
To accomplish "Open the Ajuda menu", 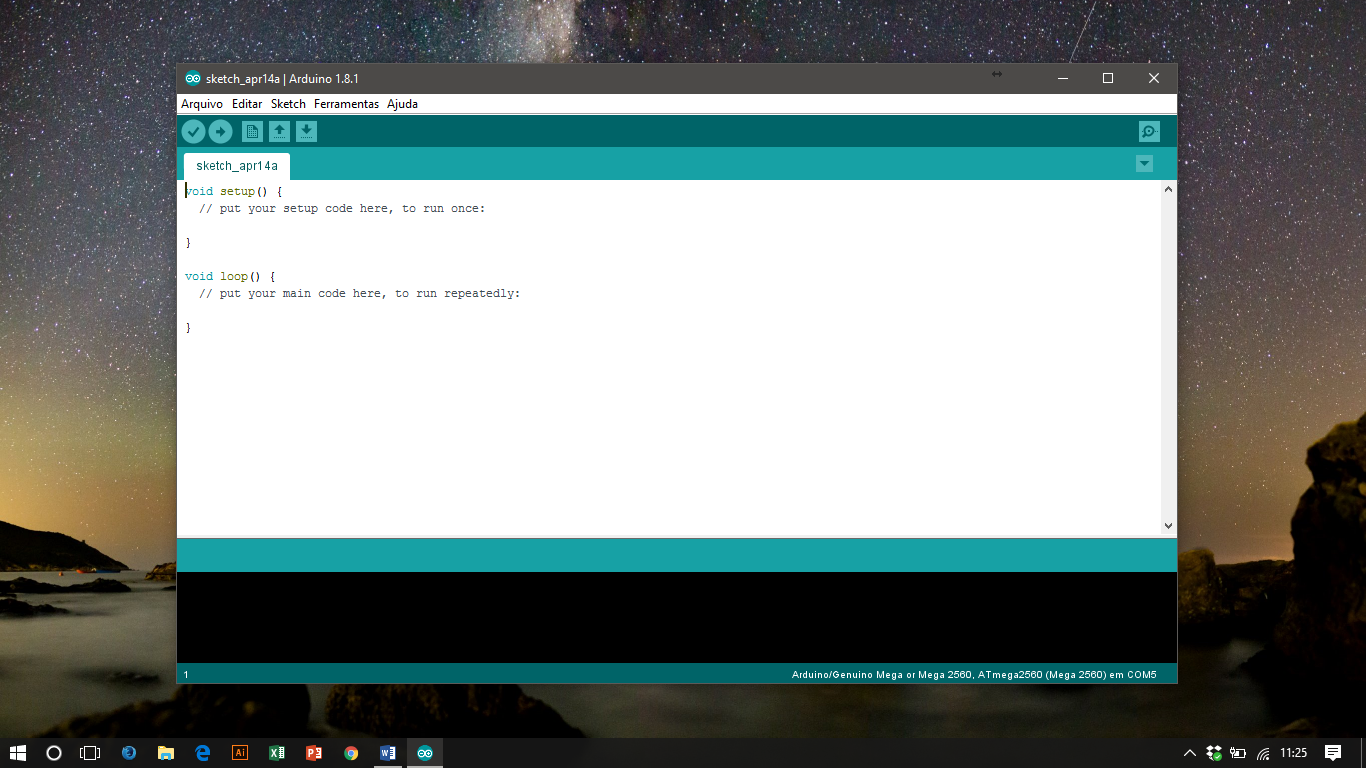I will click(x=402, y=104).
